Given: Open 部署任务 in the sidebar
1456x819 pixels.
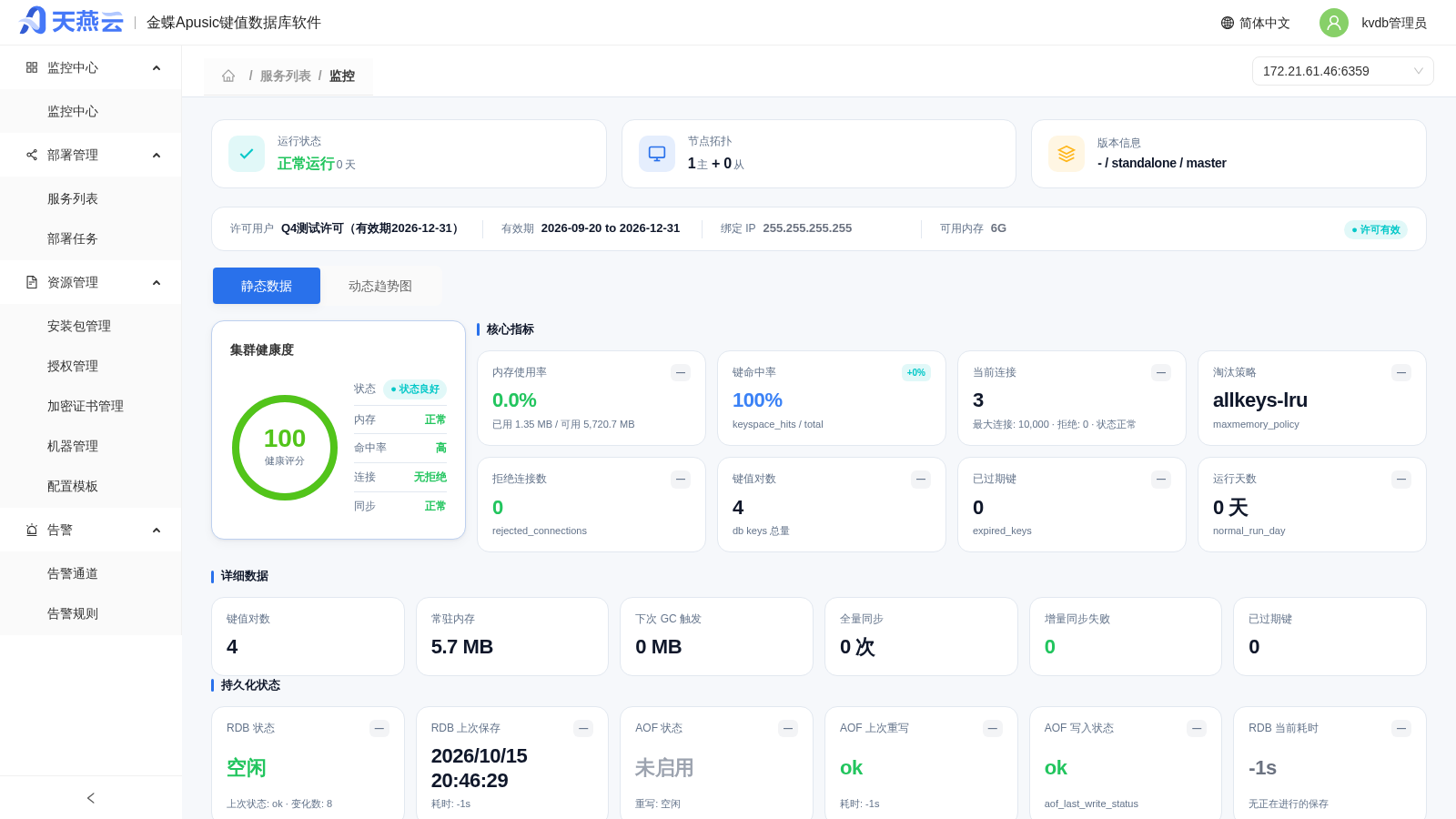Looking at the screenshot, I should click(91, 238).
